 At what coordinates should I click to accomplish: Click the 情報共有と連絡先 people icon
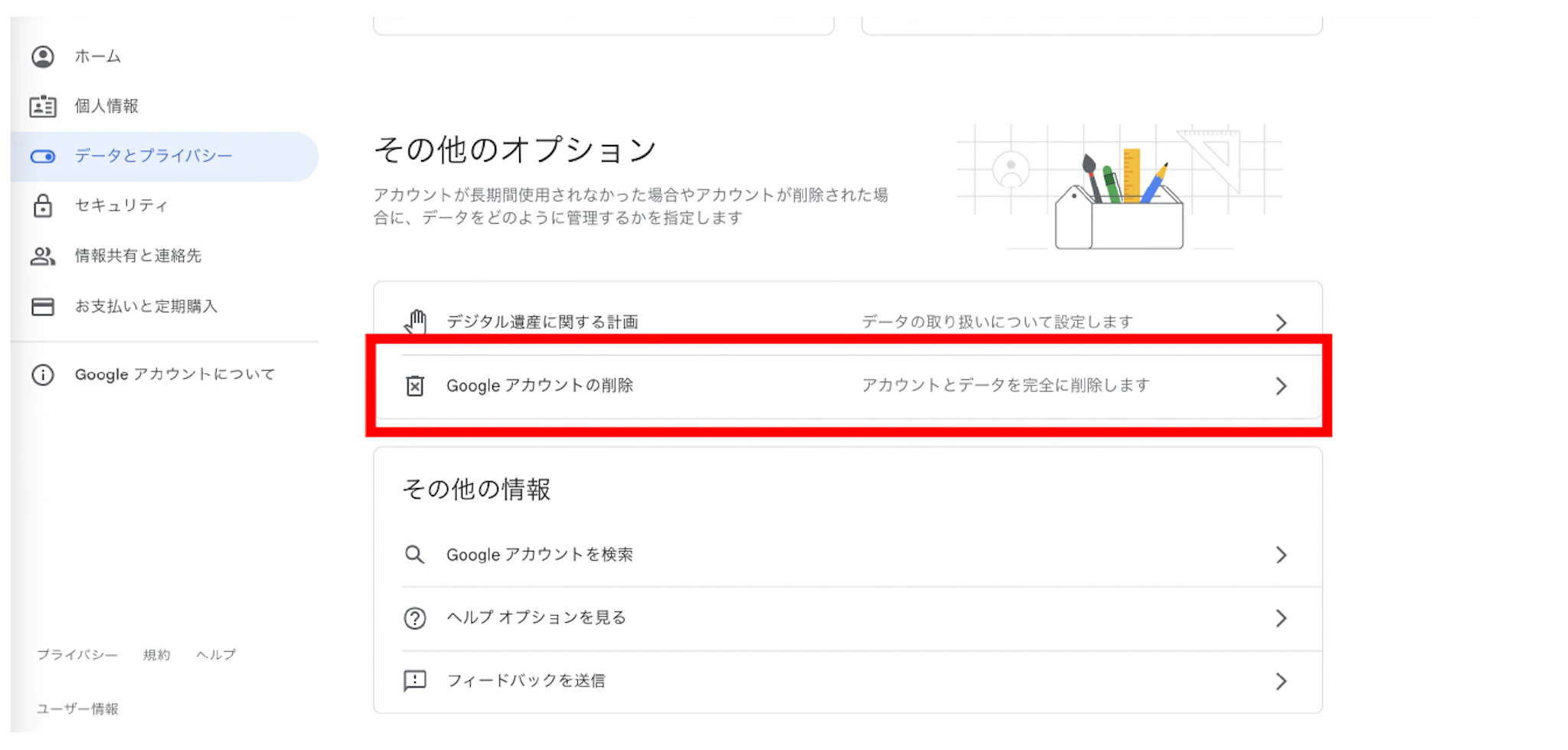click(x=43, y=256)
